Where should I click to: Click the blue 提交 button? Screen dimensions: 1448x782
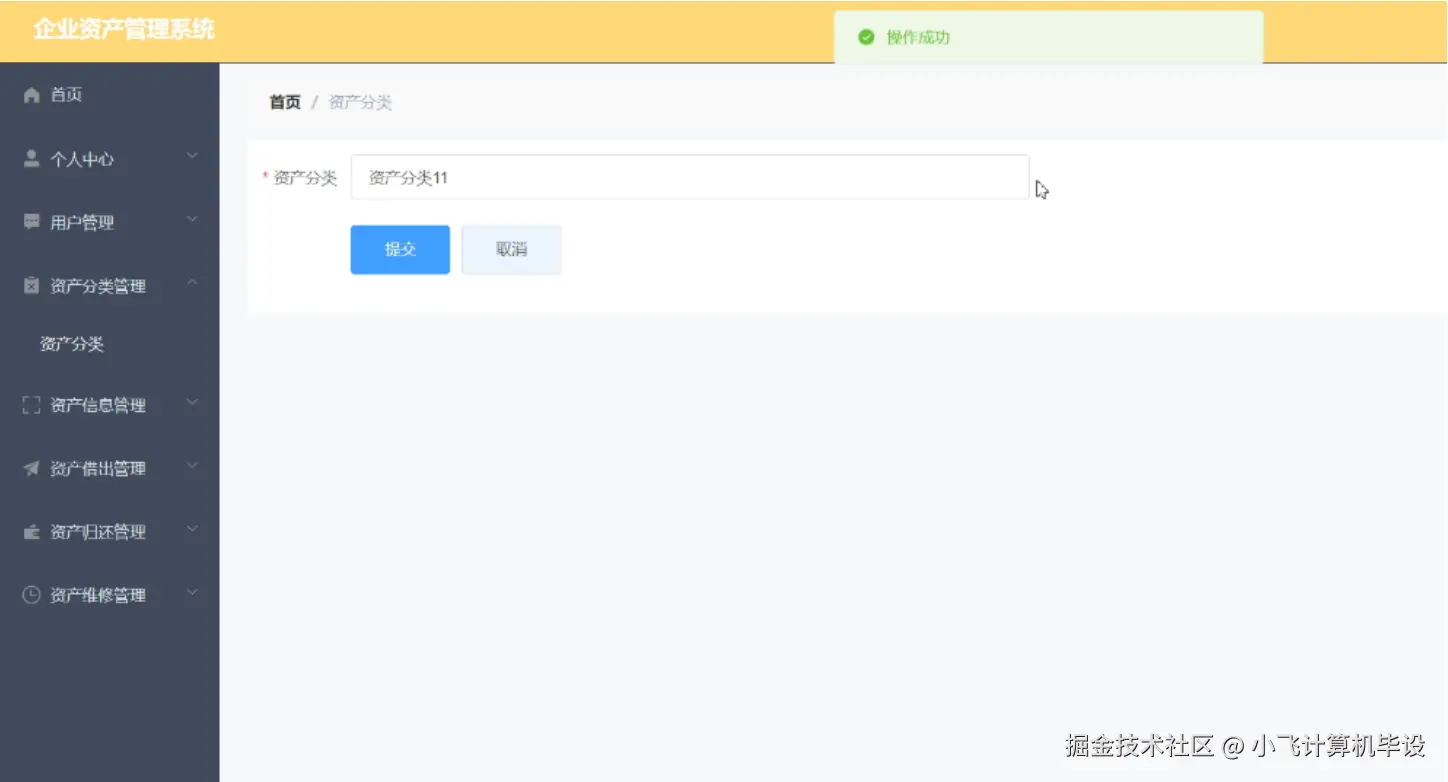pyautogui.click(x=400, y=250)
